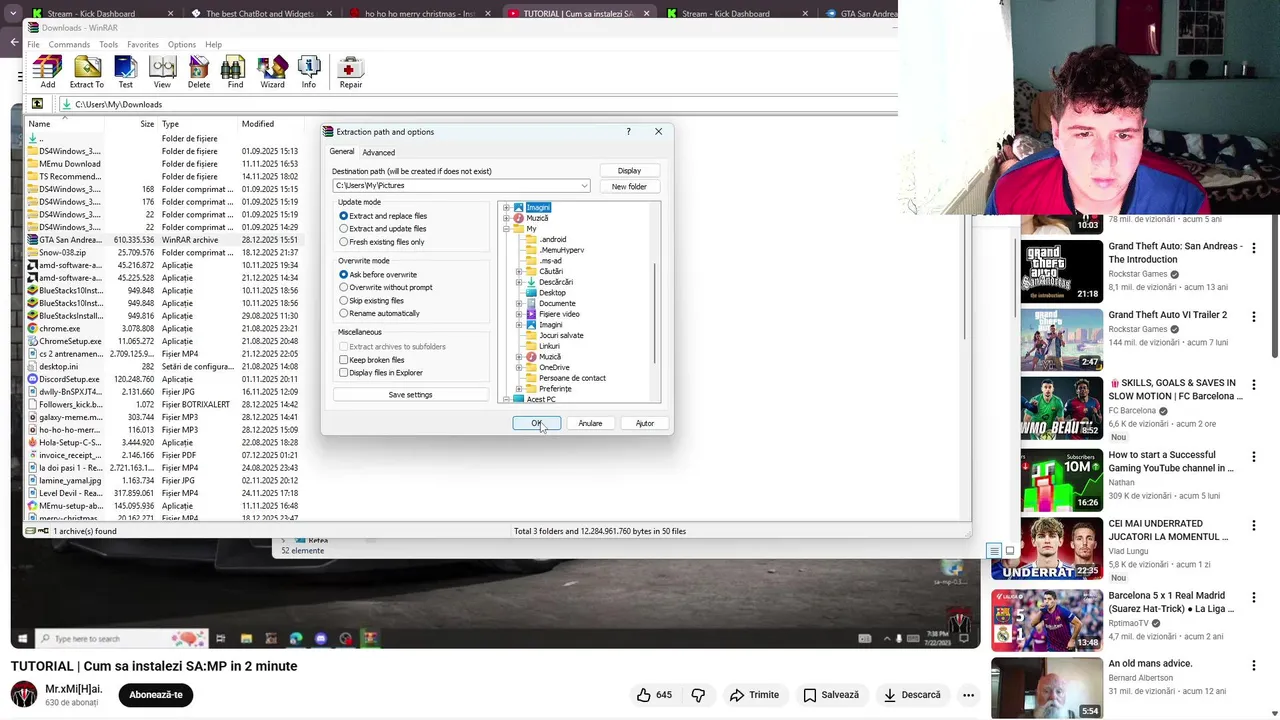Expand the Documente tree node
The height and width of the screenshot is (720, 1280).
coord(519,303)
